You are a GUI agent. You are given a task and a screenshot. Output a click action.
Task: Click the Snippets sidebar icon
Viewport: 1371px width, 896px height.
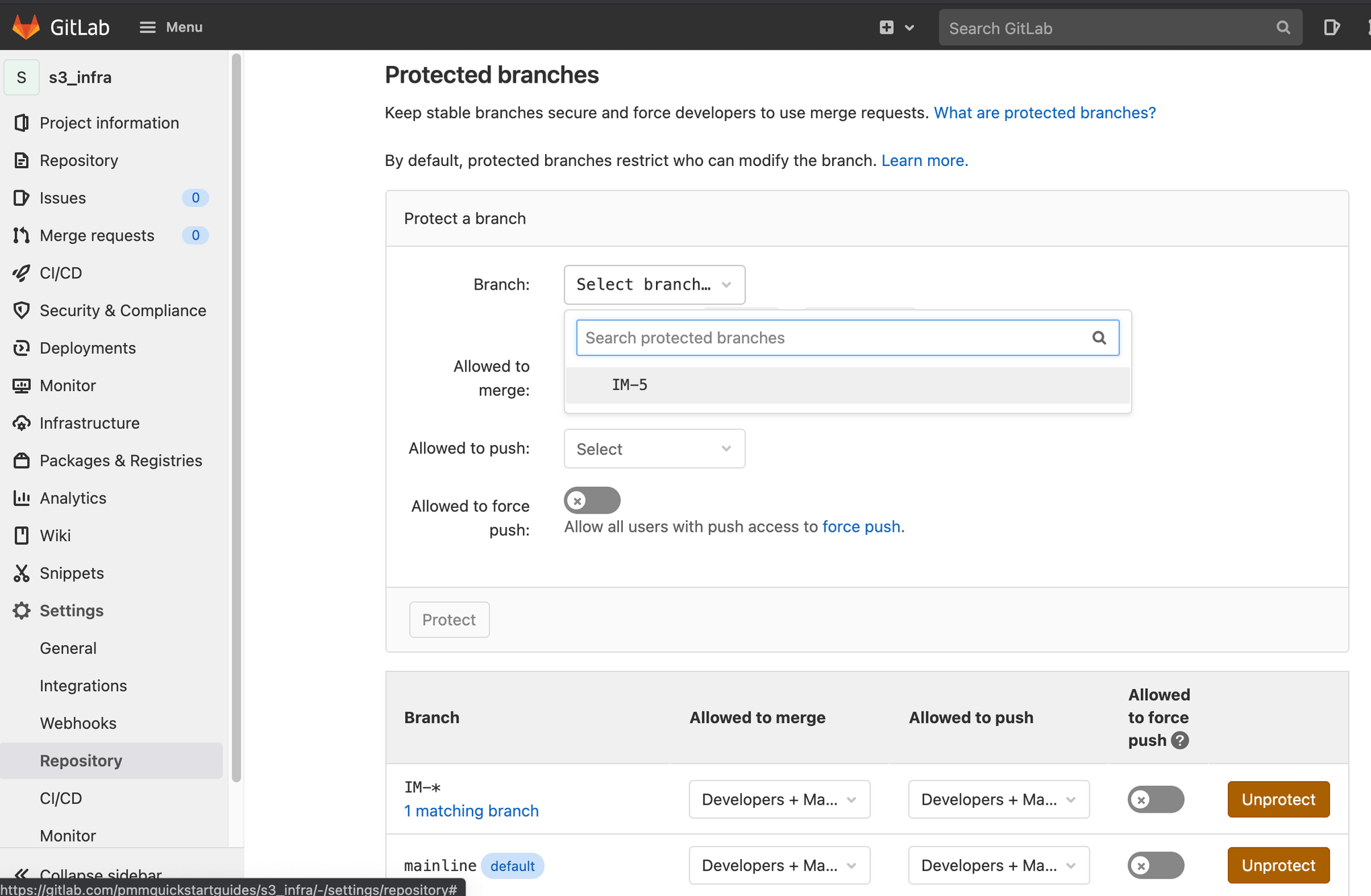[x=21, y=572]
